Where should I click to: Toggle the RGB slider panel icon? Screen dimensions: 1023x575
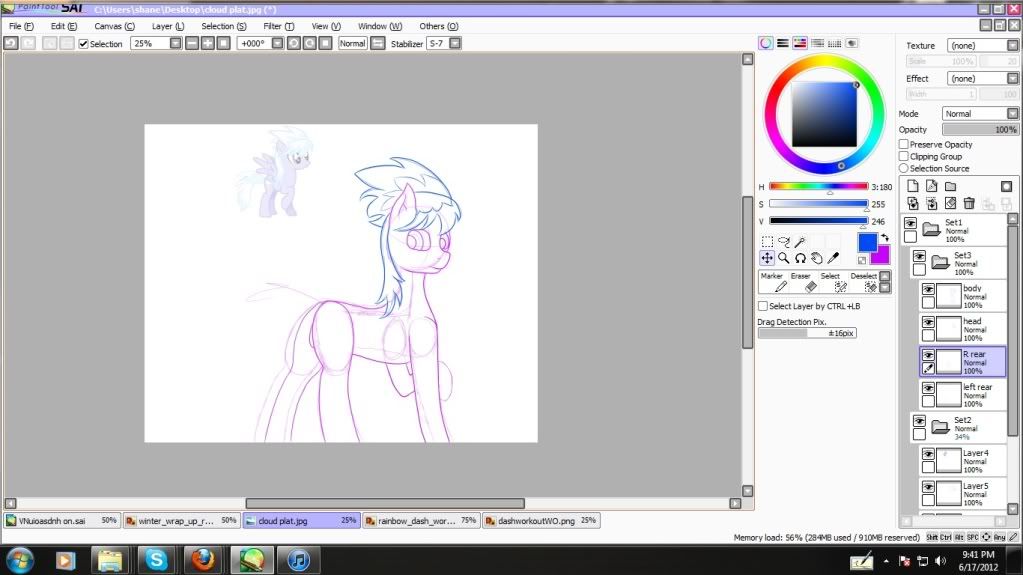[x=782, y=43]
